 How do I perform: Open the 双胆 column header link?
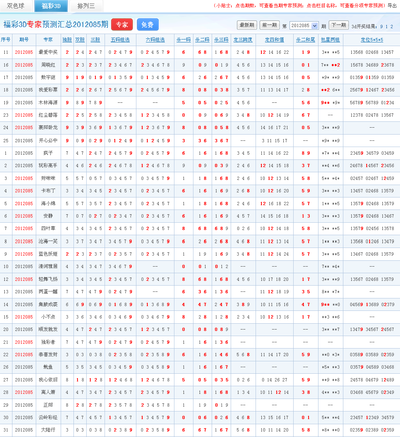click(x=80, y=40)
